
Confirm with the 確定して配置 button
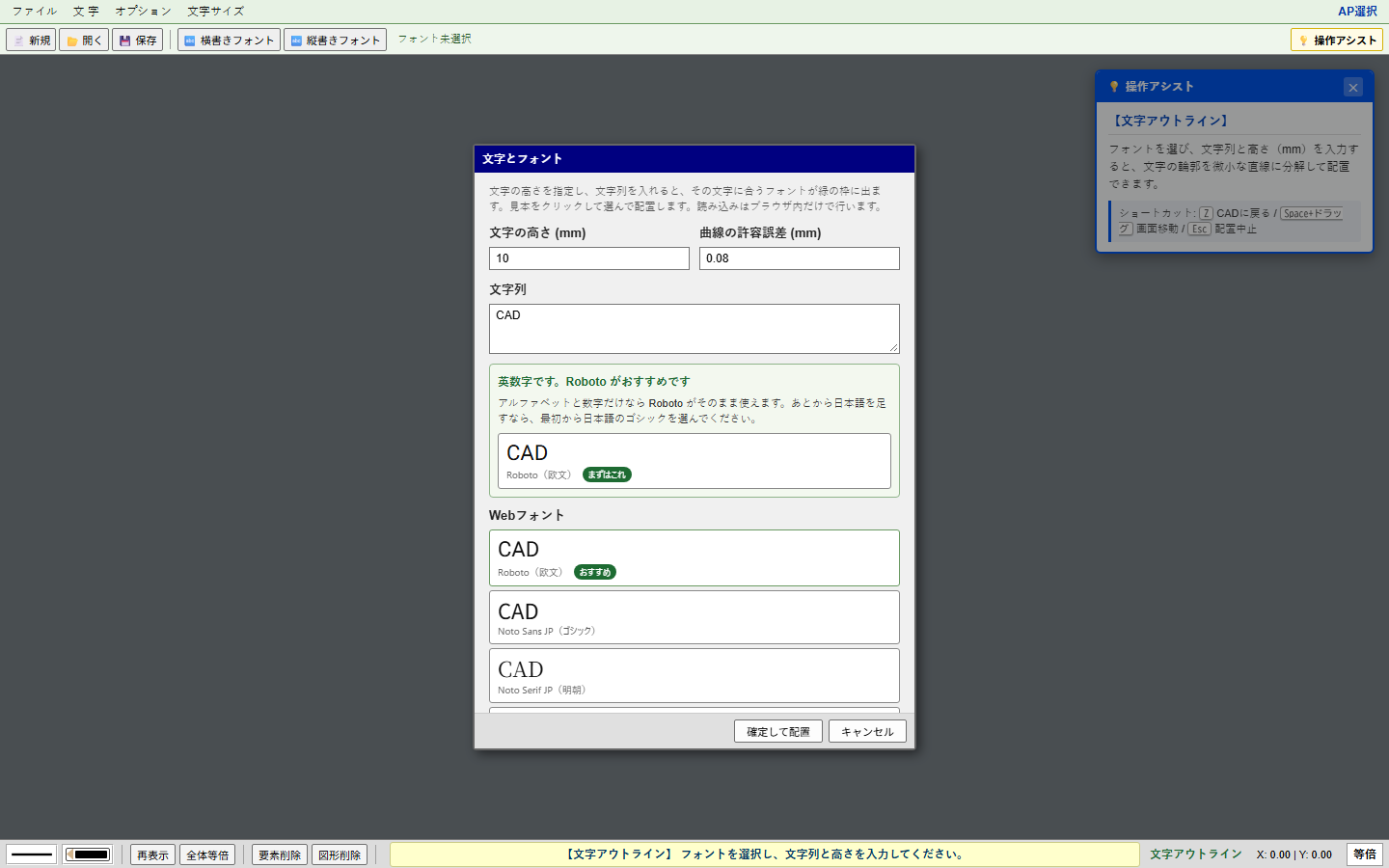coord(778,731)
